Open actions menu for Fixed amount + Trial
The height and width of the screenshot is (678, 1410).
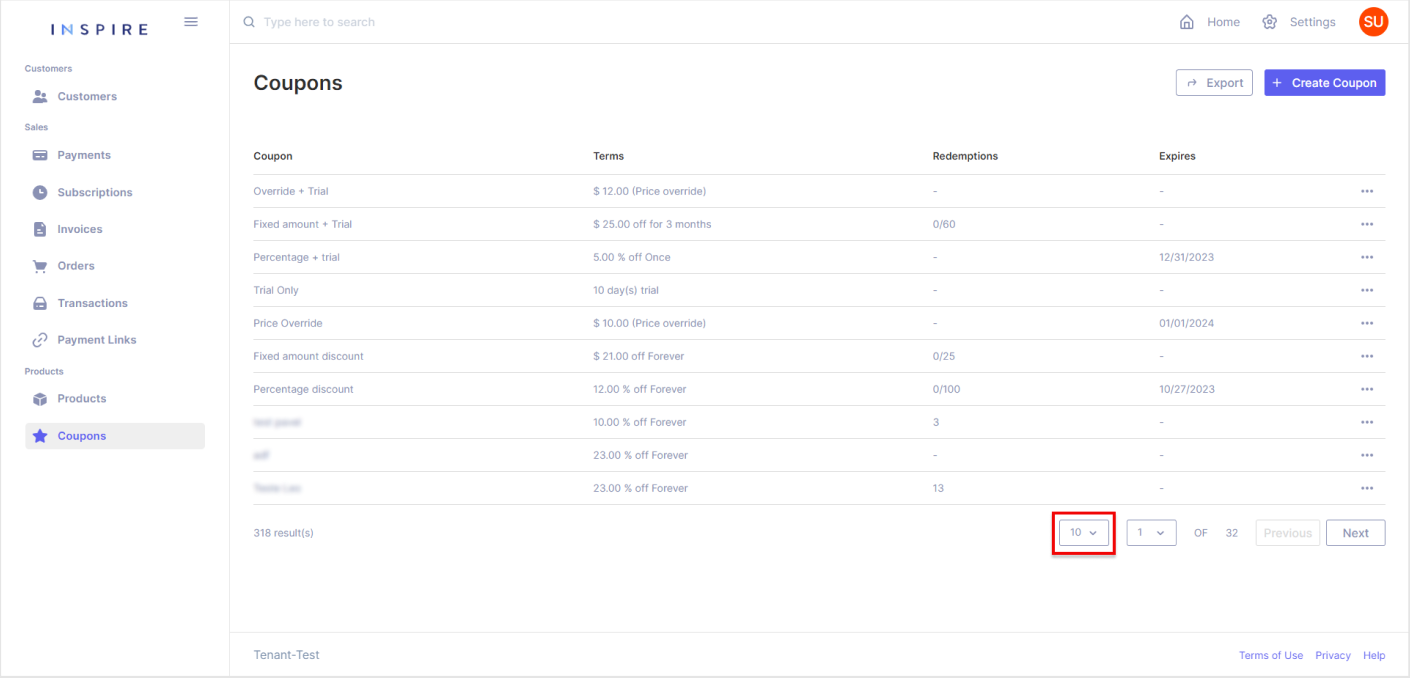tap(1367, 224)
